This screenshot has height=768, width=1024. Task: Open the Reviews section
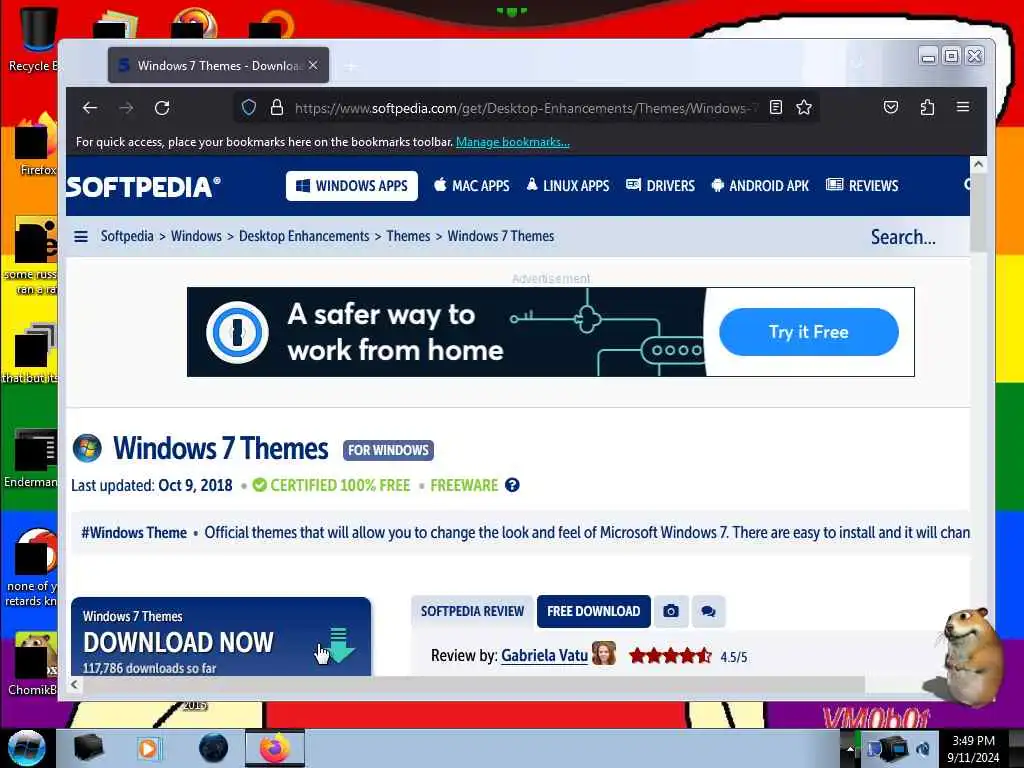862,186
